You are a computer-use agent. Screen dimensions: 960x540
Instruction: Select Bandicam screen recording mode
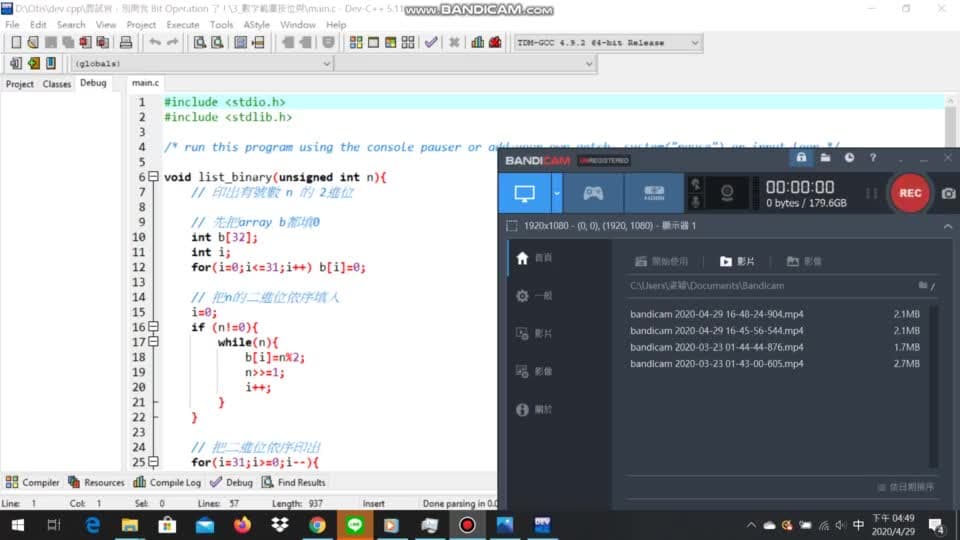[x=525, y=193]
